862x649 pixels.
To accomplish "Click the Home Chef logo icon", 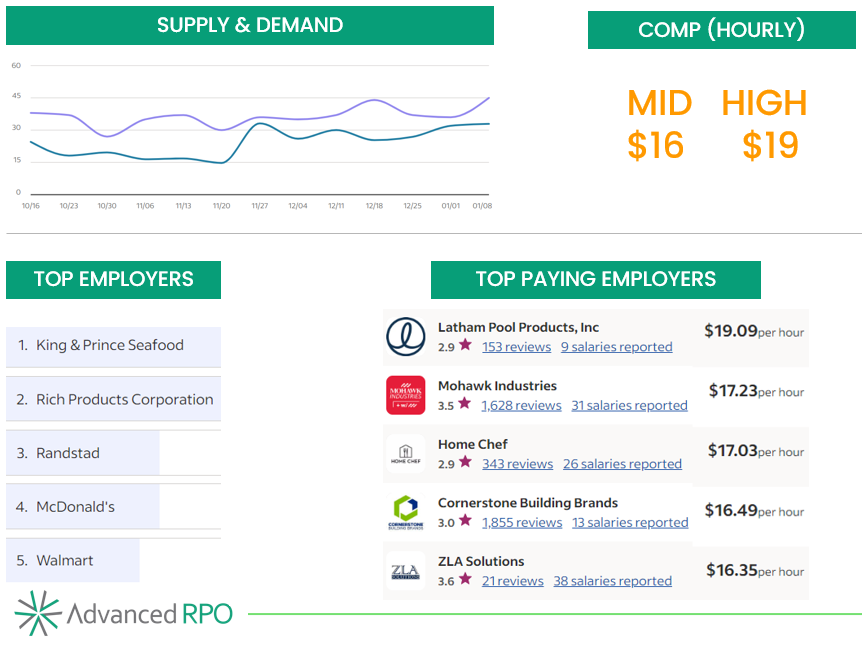I will coord(405,454).
